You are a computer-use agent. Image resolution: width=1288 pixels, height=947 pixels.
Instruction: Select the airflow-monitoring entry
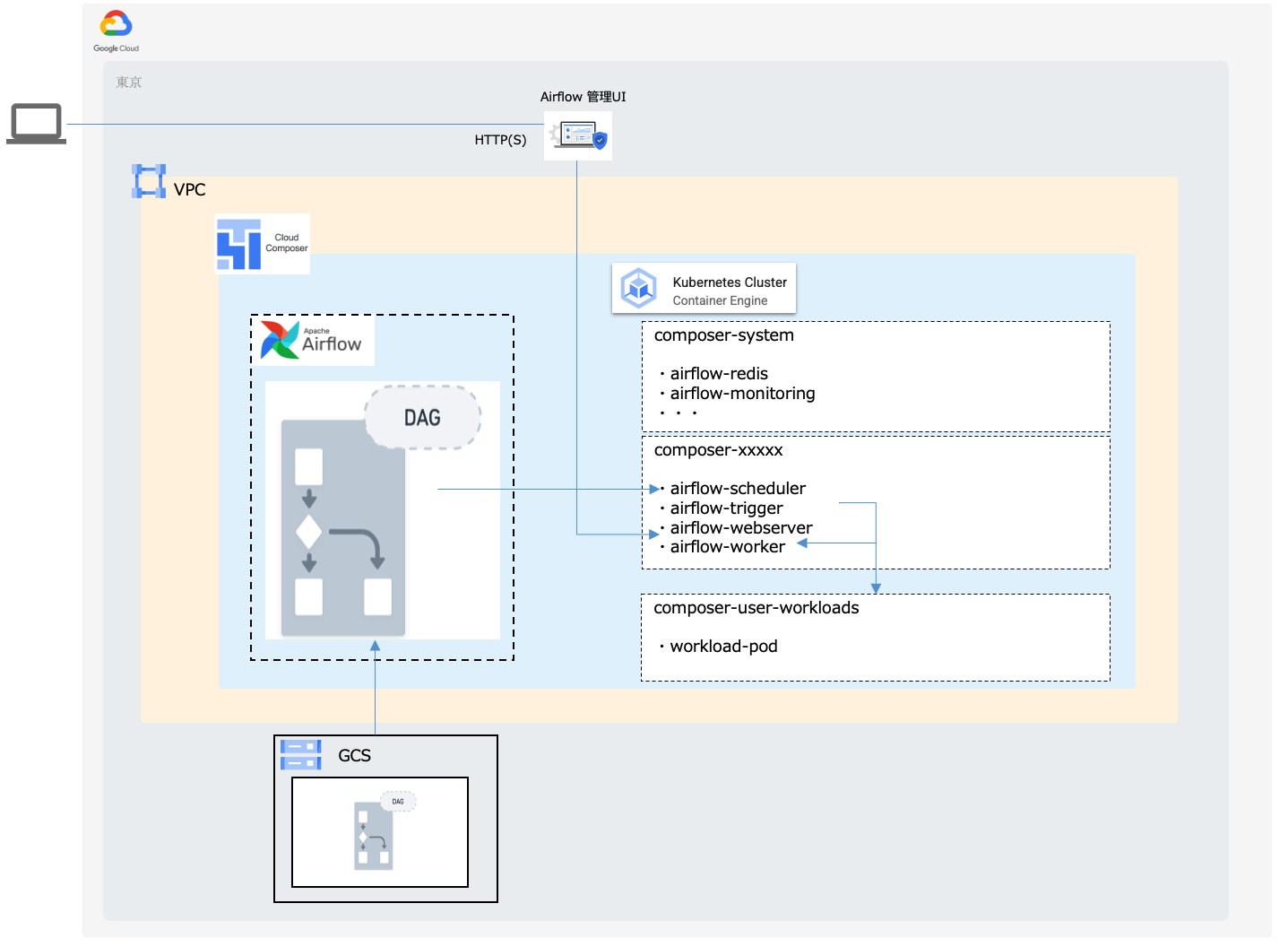click(x=742, y=394)
